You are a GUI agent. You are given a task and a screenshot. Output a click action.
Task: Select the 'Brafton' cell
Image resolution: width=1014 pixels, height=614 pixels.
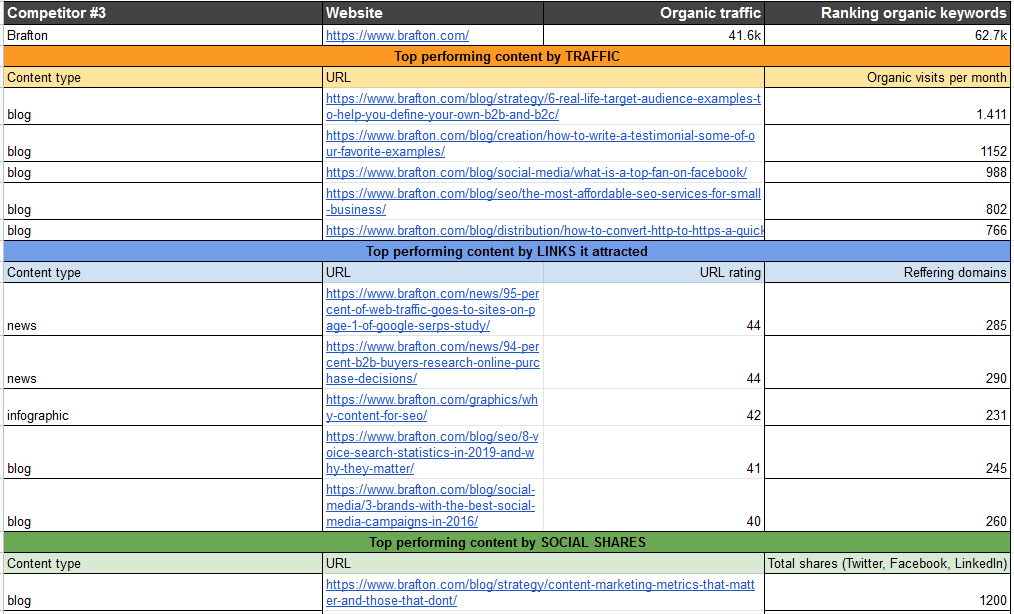163,36
